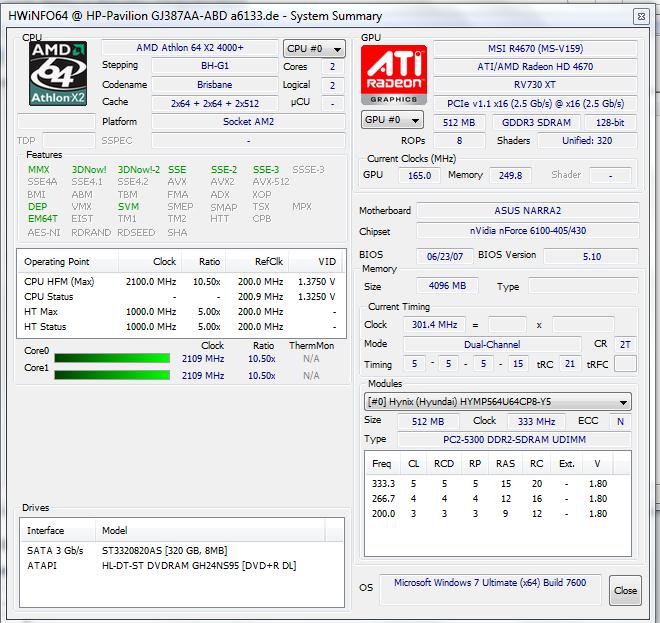
Task: Click the Stepping value BH-G1
Action: (x=215, y=66)
